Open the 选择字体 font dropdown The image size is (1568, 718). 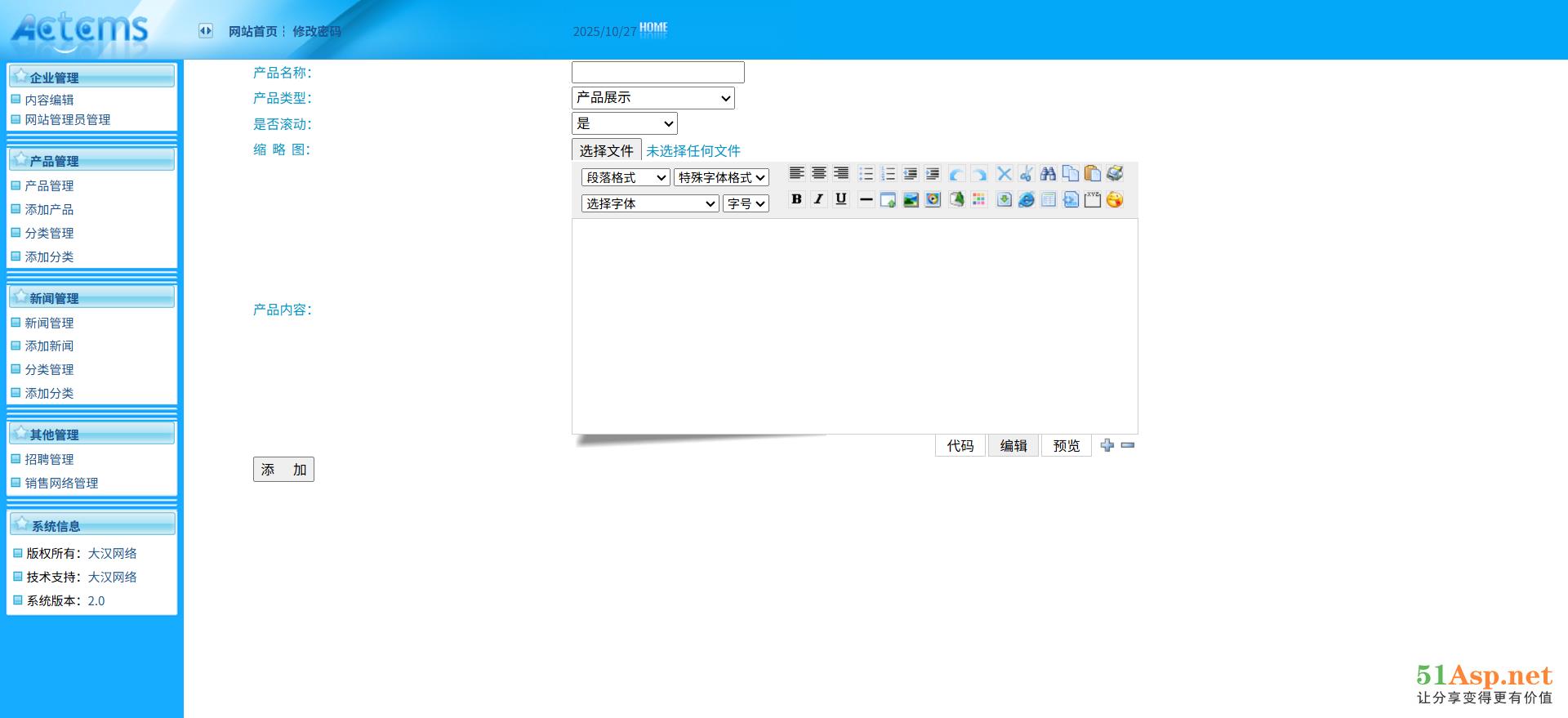(649, 203)
